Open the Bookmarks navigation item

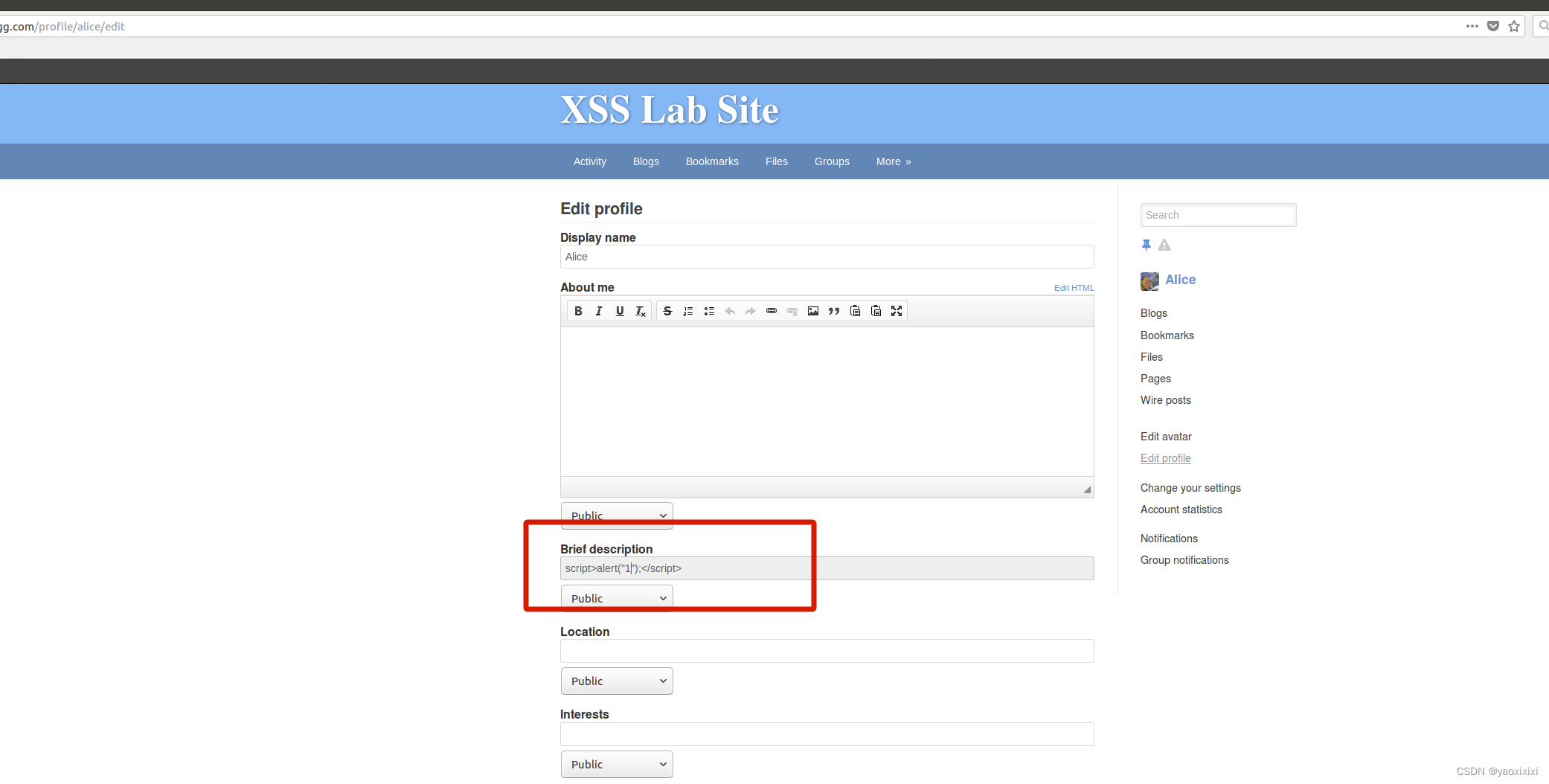point(712,161)
